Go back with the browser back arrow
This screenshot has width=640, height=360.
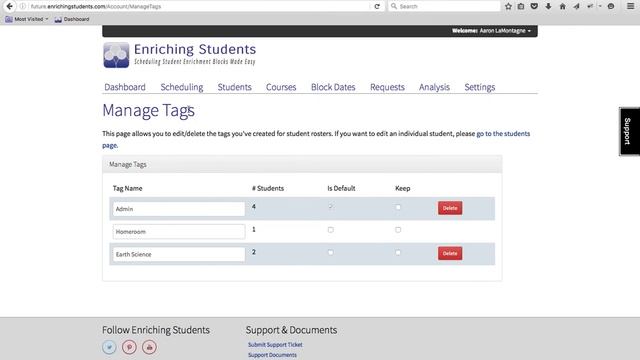(9, 6)
